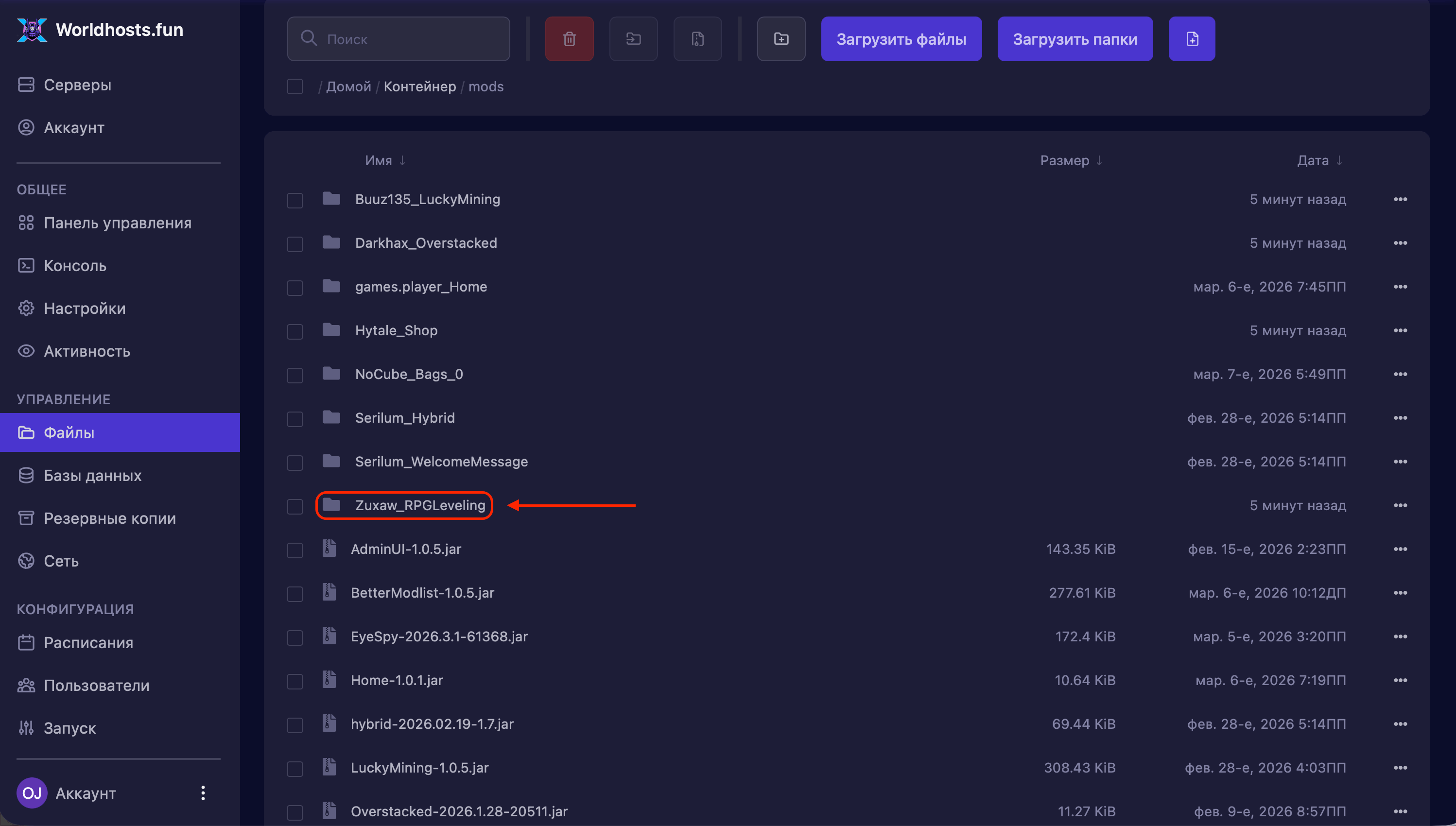
Task: Open the AdminUI-1.0.5.jar file
Action: click(406, 549)
